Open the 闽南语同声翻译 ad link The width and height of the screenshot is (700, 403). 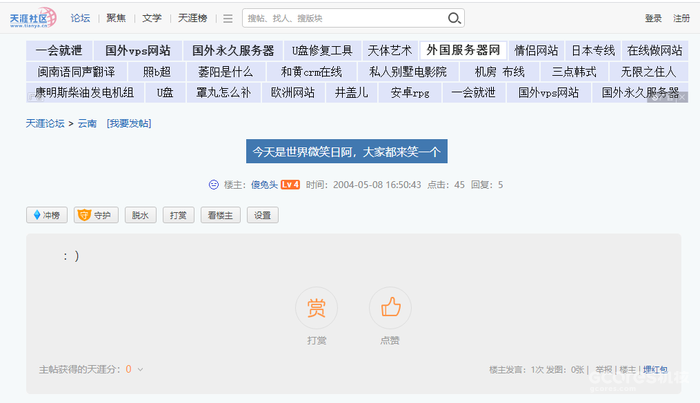(x=76, y=71)
